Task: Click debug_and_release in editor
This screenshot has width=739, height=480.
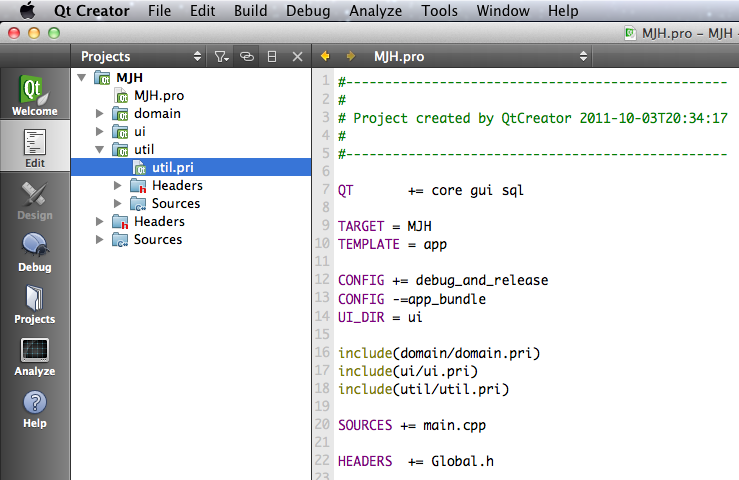Action: (482, 281)
